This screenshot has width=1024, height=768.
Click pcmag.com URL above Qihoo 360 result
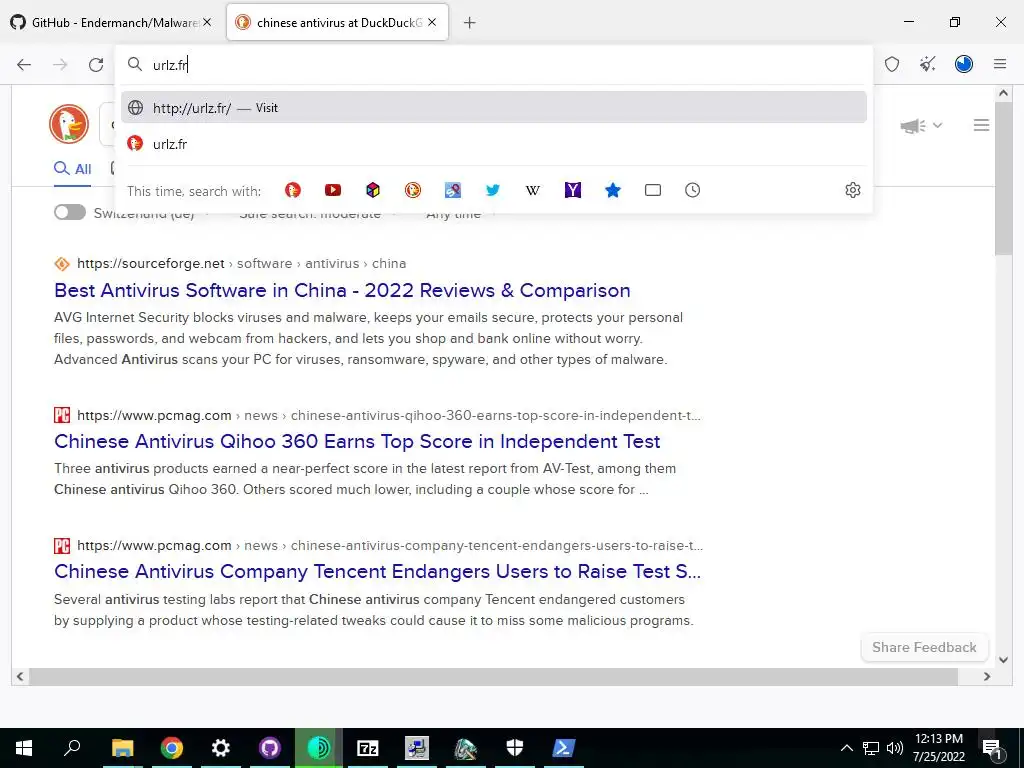[x=154, y=415]
